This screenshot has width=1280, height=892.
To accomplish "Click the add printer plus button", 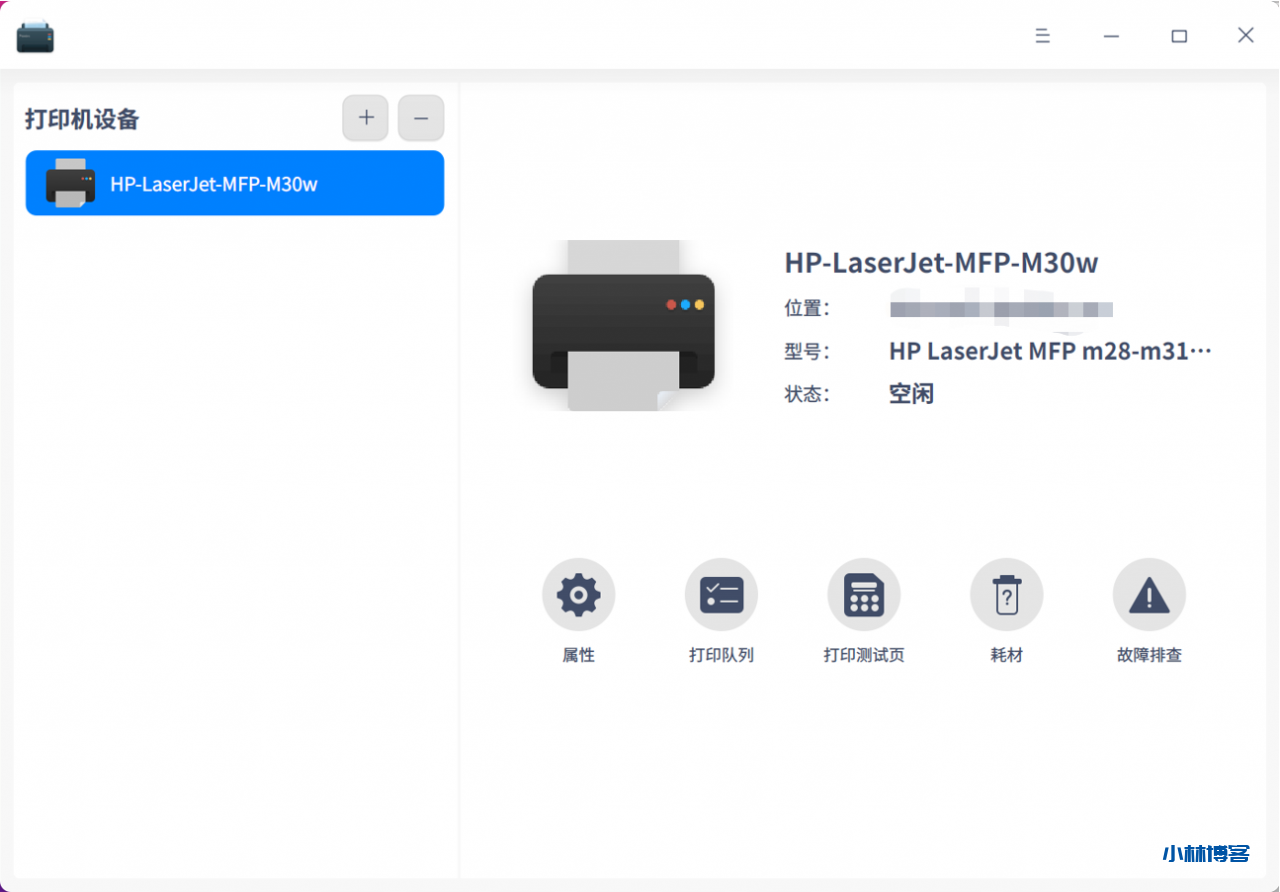I will [x=365, y=118].
